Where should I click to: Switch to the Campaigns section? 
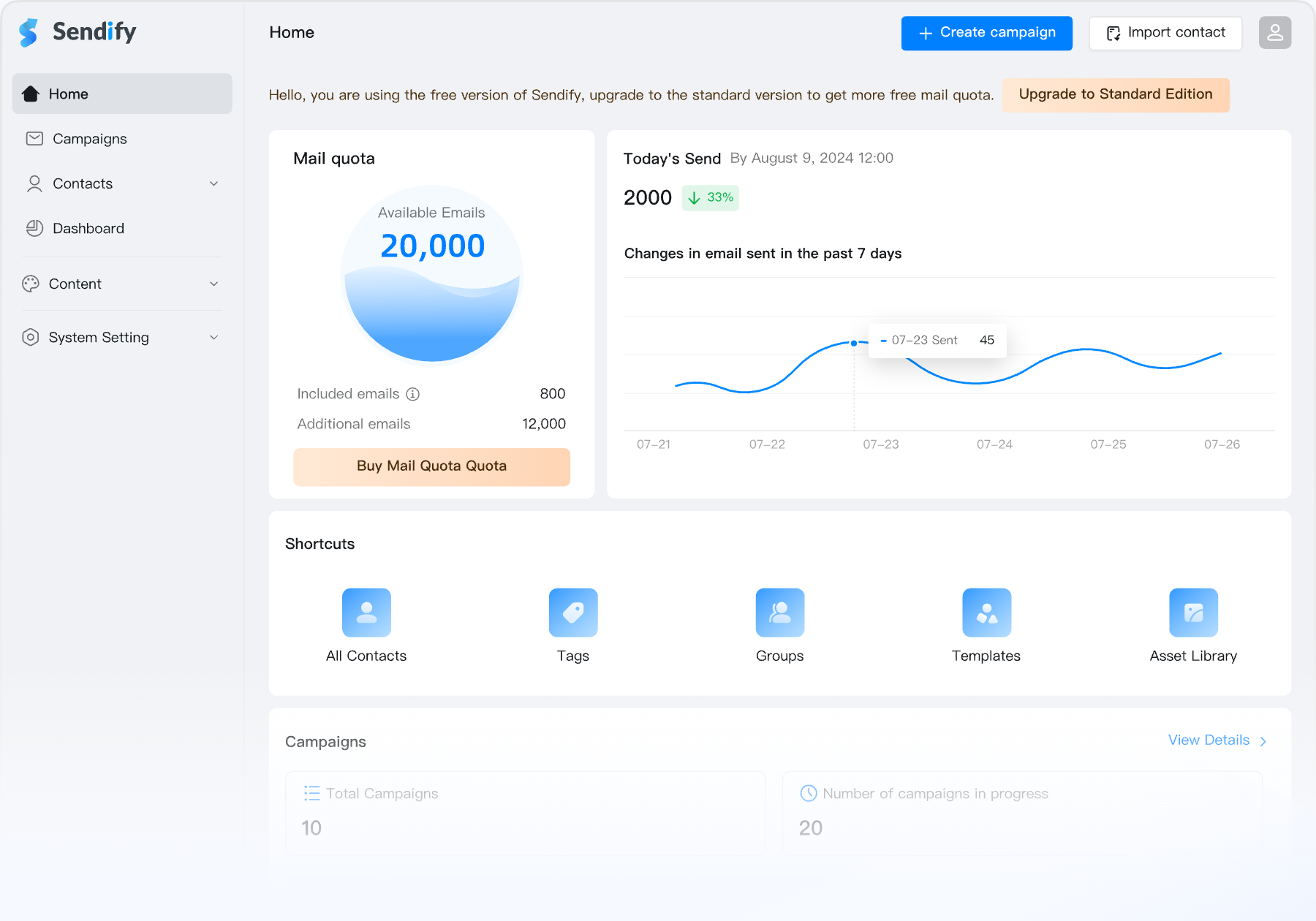pyautogui.click(x=90, y=139)
